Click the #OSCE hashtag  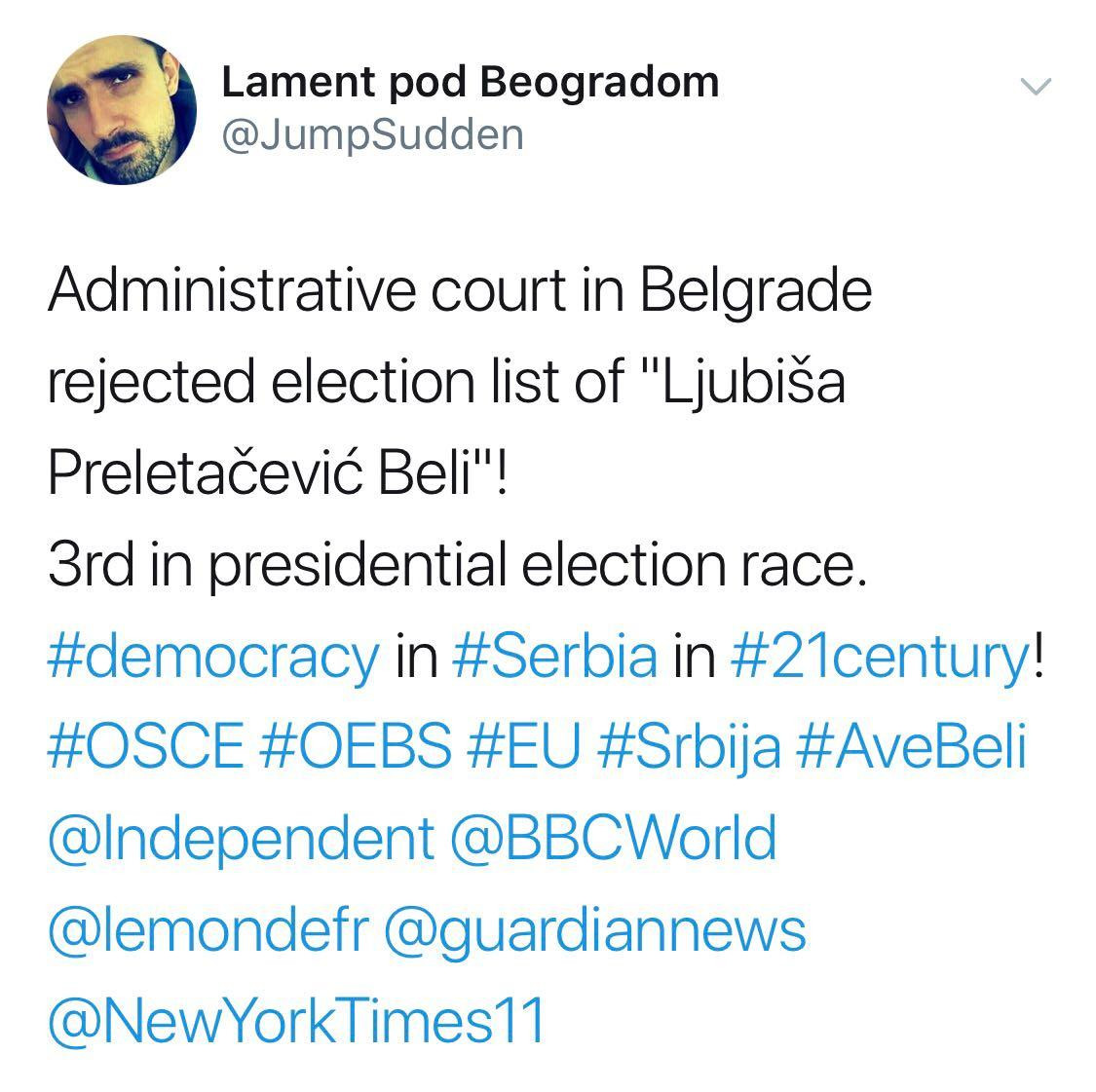[x=145, y=748]
